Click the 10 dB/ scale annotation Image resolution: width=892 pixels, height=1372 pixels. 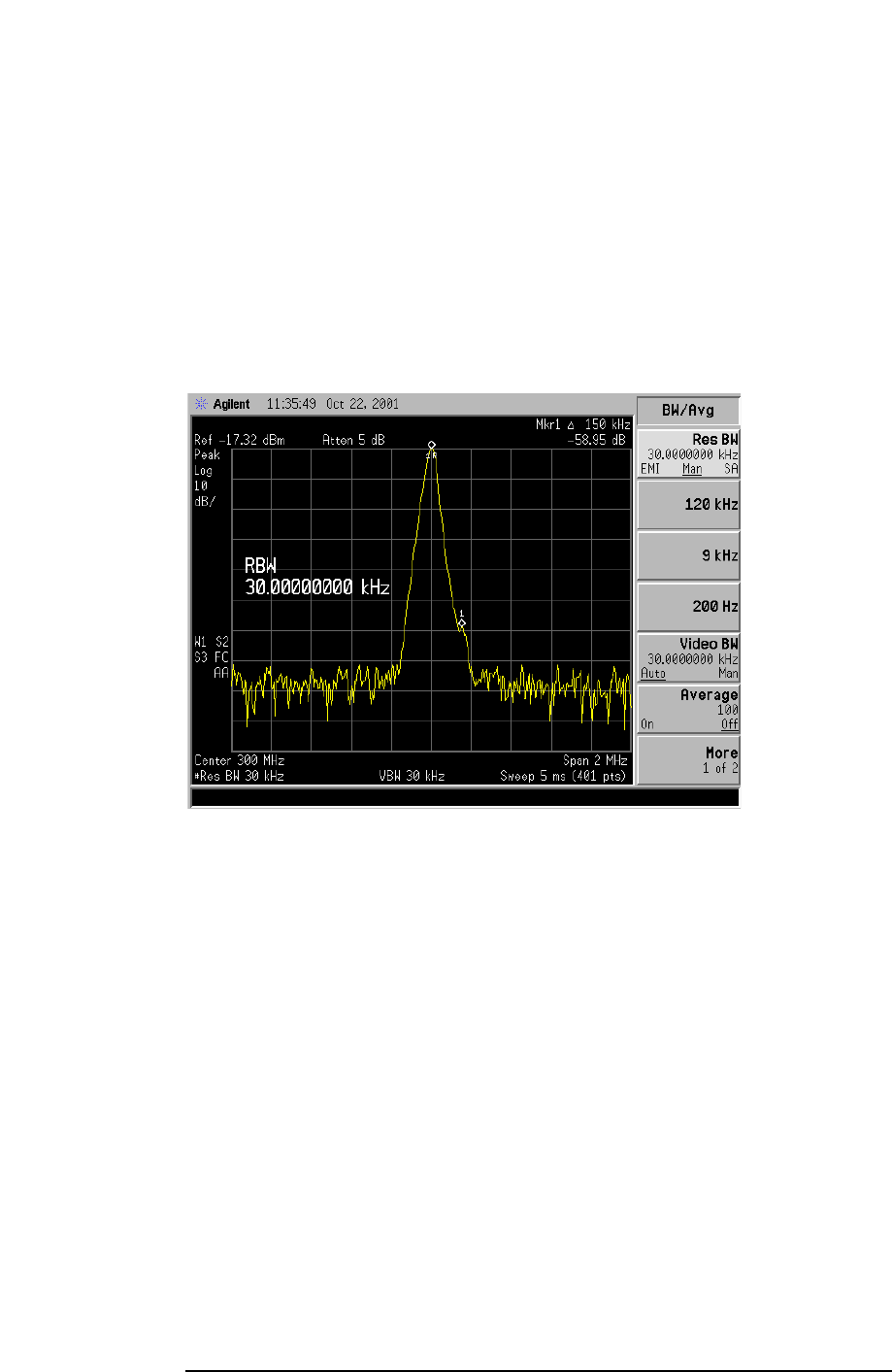tap(206, 493)
